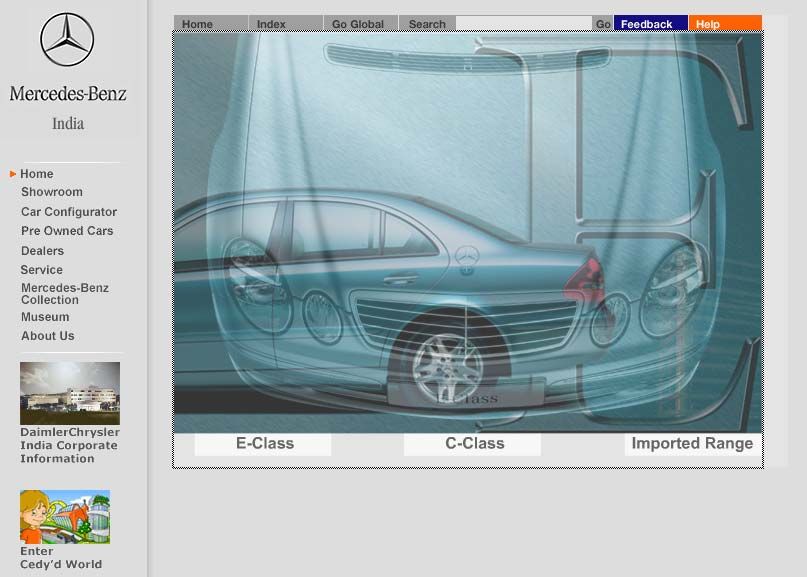Viewport: 807px width, 577px height.
Task: Open the Home tab in top bar
Action: click(211, 24)
